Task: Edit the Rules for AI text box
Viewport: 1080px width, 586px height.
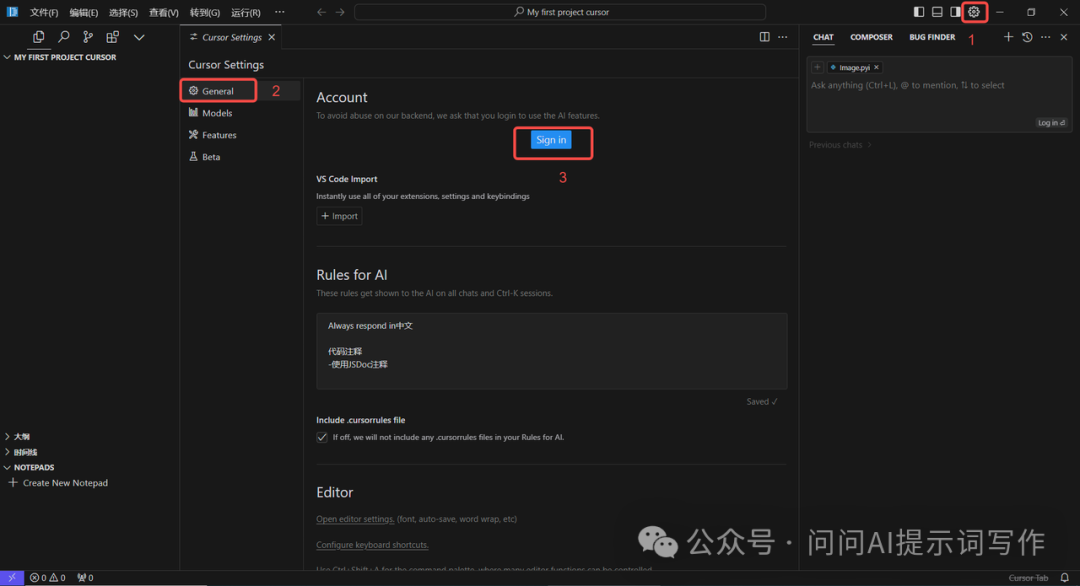Action: point(551,351)
